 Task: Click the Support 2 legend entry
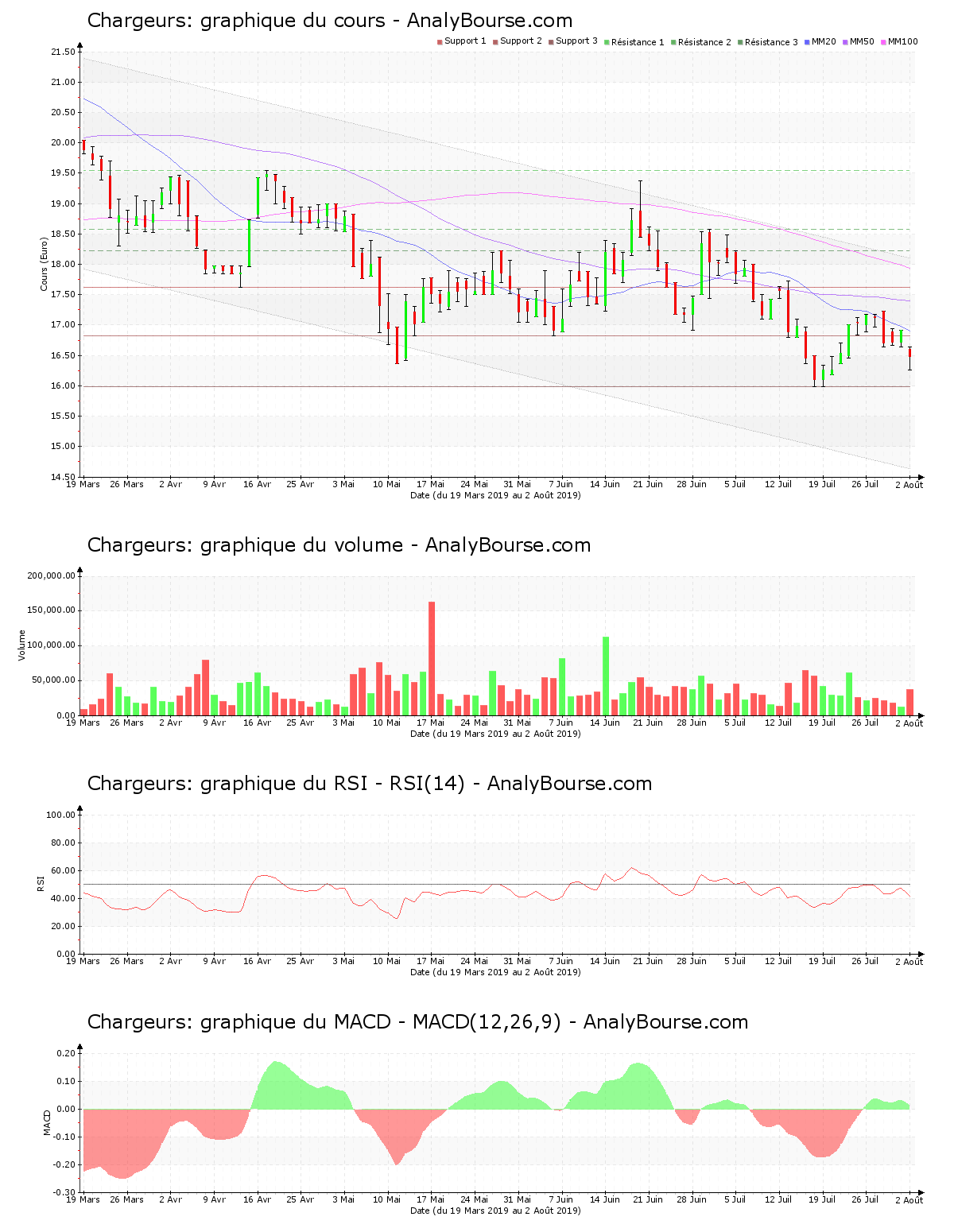pos(518,41)
